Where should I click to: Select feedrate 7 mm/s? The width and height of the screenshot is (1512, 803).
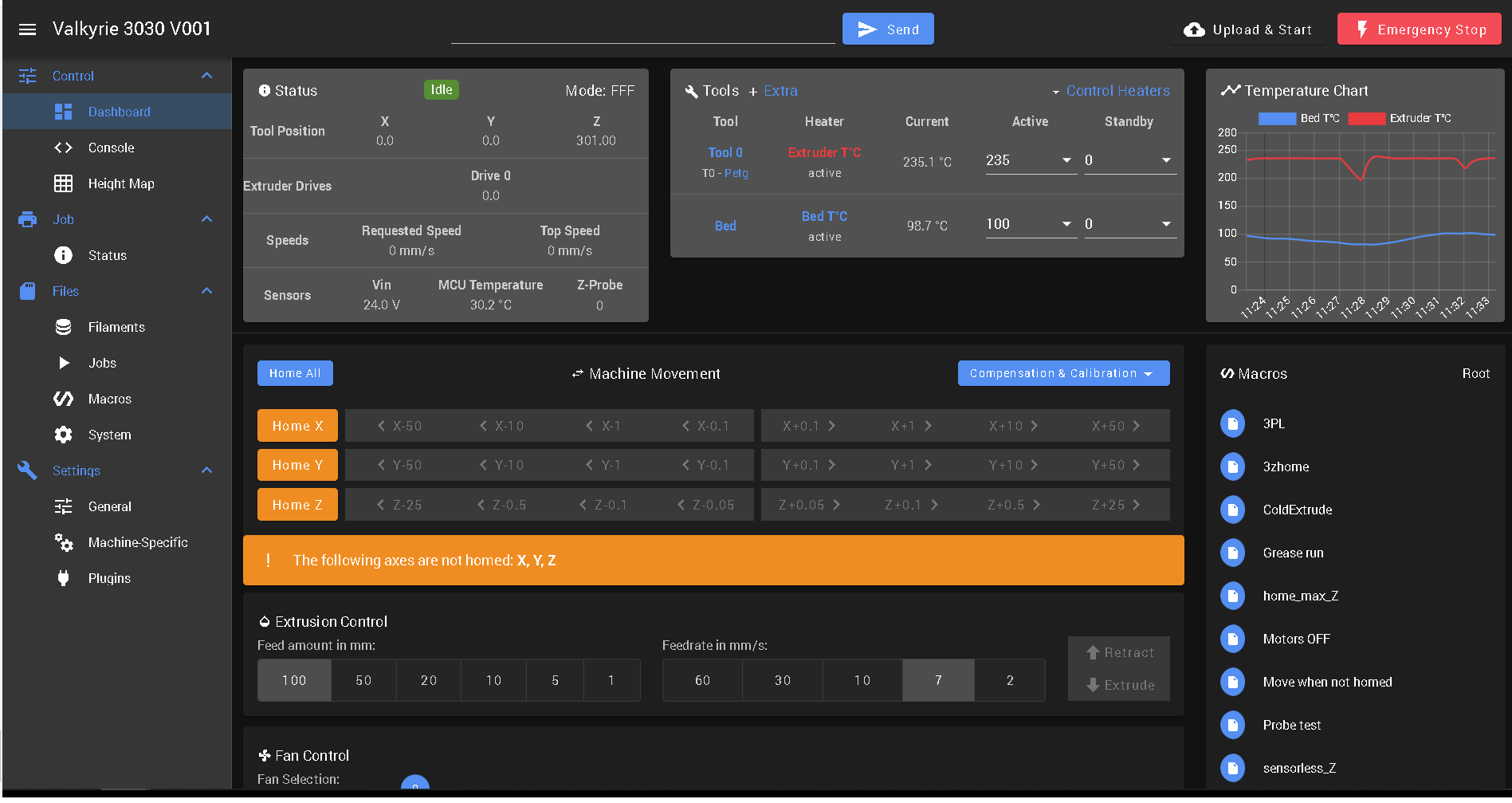[938, 680]
